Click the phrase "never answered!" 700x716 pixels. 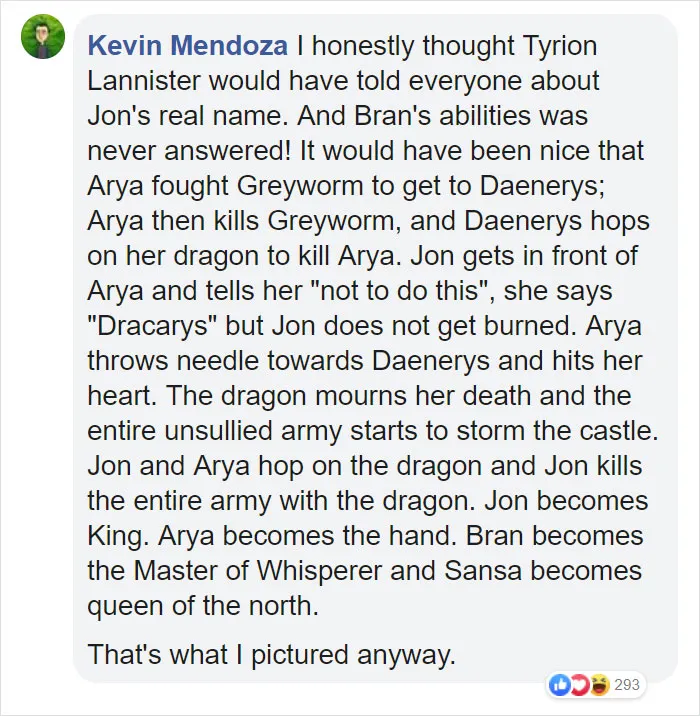189,151
